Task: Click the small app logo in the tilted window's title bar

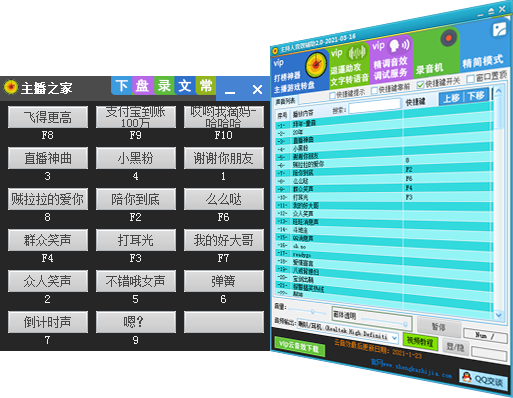Action: [x=275, y=51]
